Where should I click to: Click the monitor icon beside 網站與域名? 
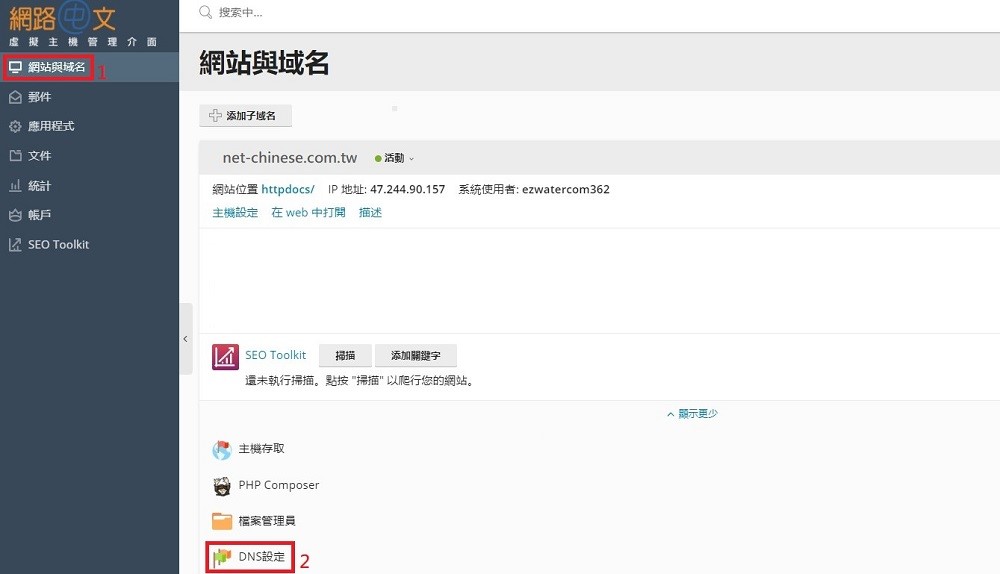click(15, 67)
